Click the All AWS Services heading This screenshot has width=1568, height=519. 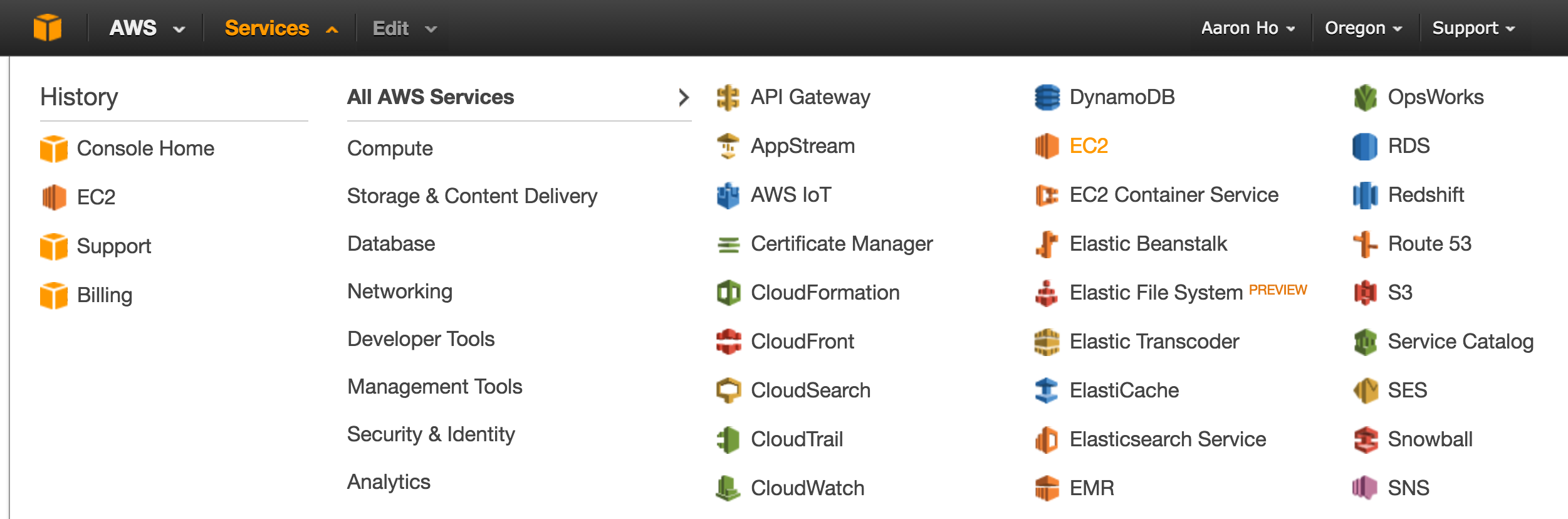pyautogui.click(x=431, y=97)
